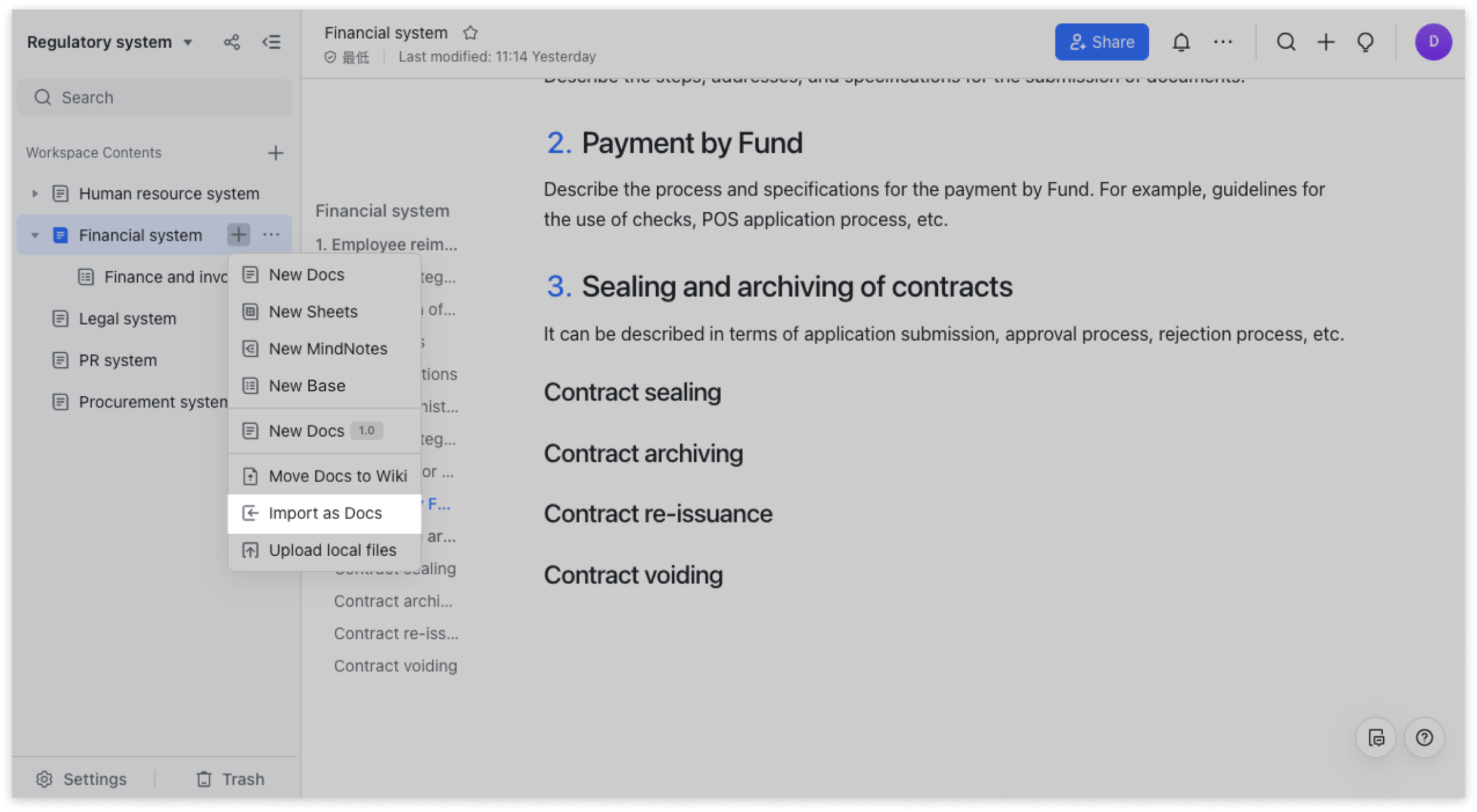This screenshot has height=812, width=1477.
Task: Open the top-right more options ellipsis
Action: [x=1222, y=42]
